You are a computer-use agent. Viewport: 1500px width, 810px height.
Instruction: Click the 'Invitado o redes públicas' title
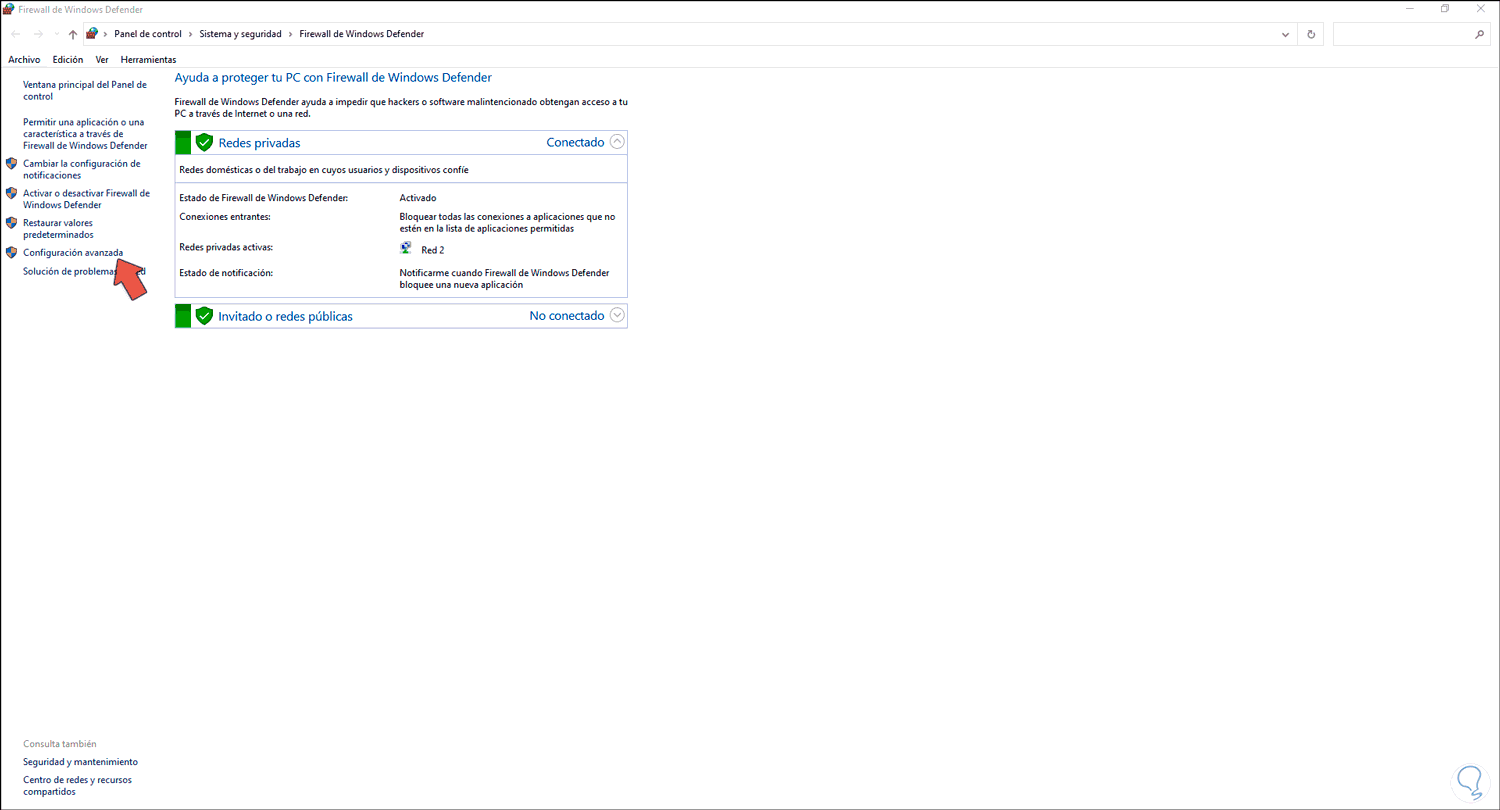285,316
